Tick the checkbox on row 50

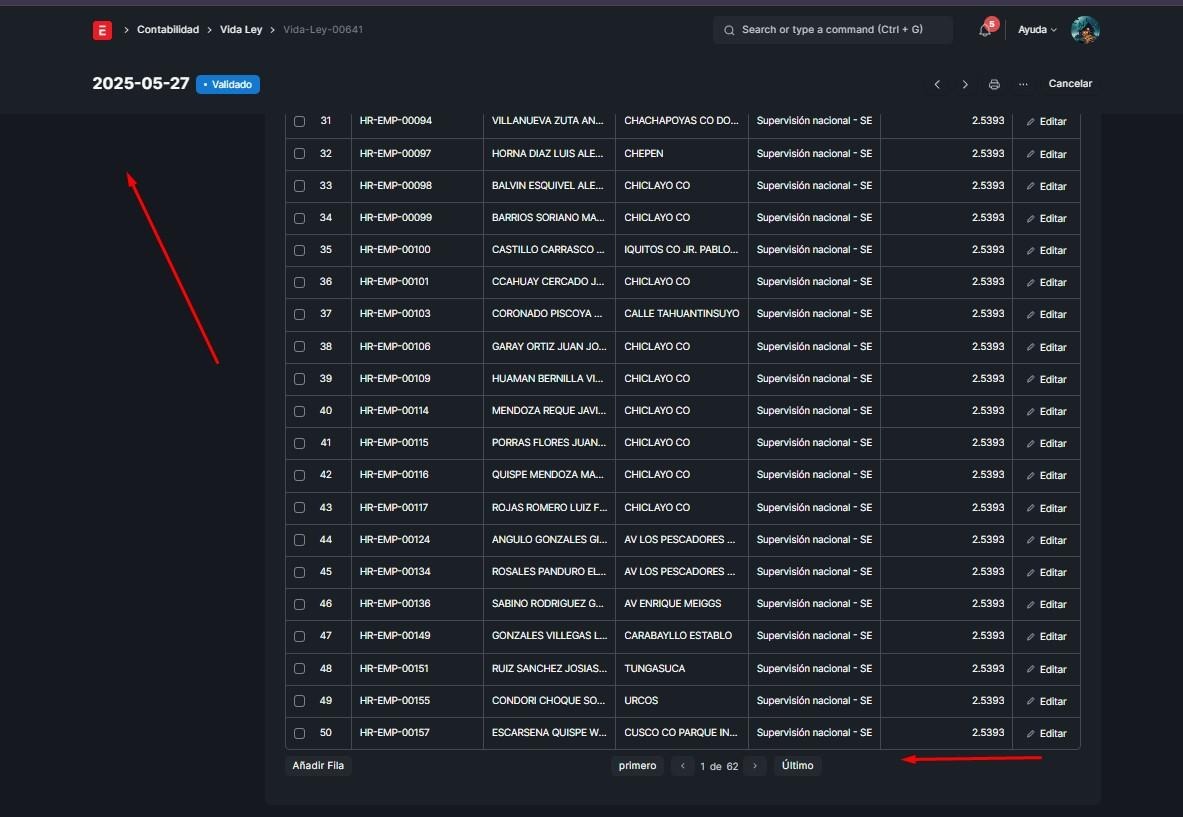point(299,733)
